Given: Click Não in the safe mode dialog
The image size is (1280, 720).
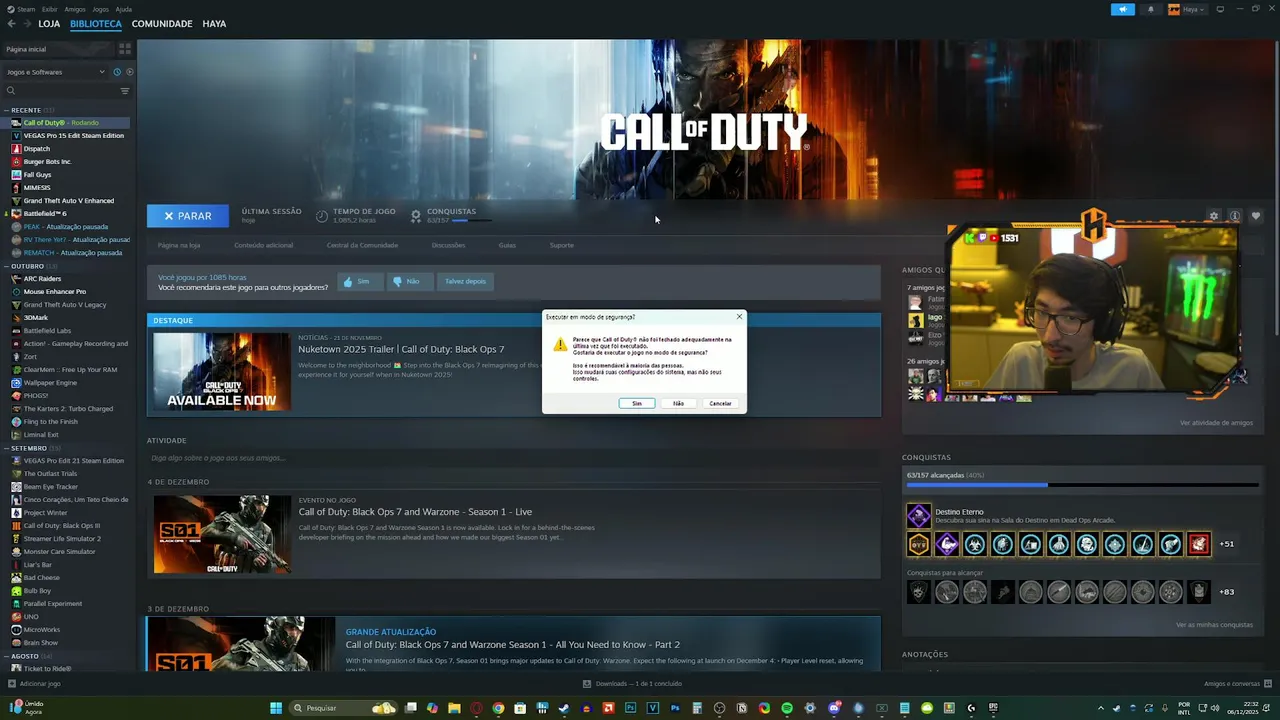Looking at the screenshot, I should [678, 403].
